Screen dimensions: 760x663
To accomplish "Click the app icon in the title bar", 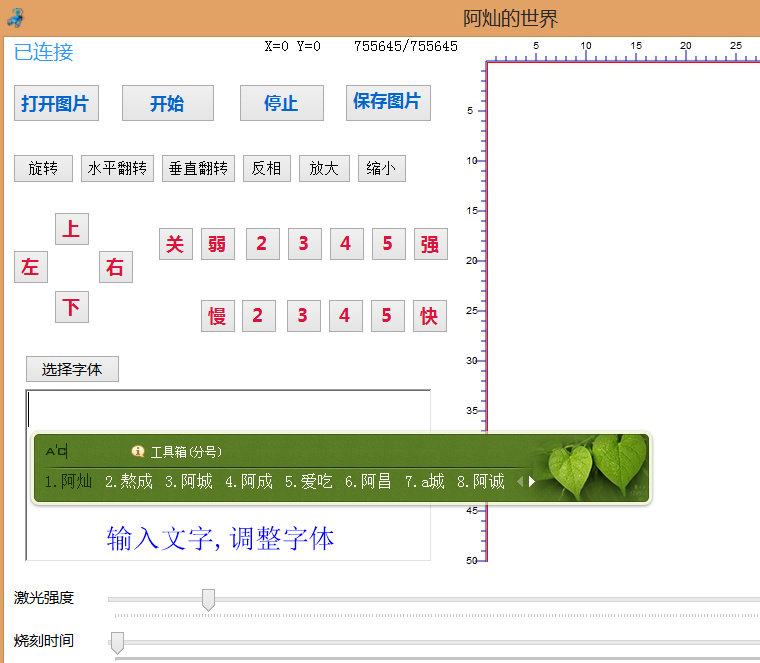I will pos(15,17).
